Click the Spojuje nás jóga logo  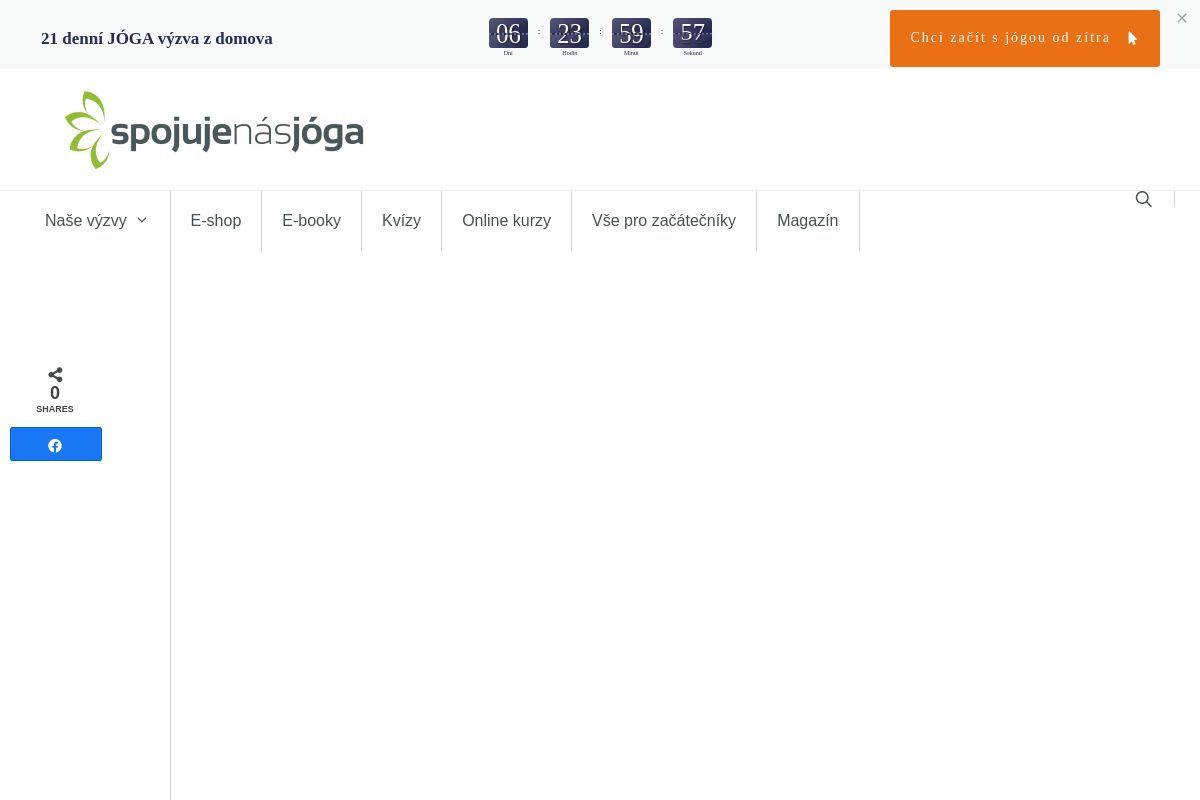[214, 130]
